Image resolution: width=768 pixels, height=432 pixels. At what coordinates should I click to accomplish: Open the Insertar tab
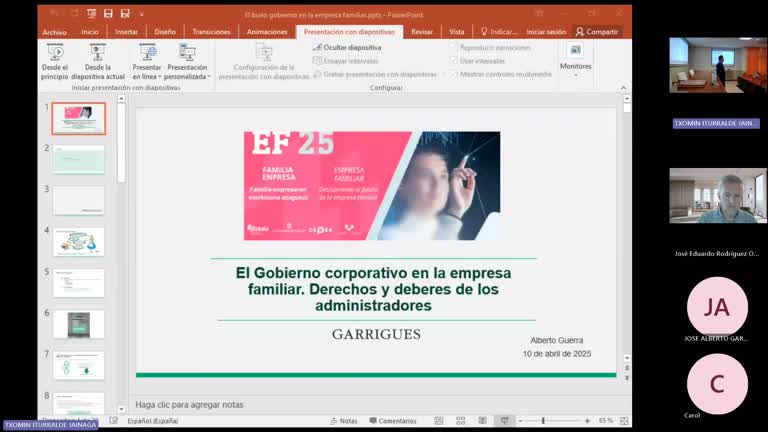click(x=126, y=32)
